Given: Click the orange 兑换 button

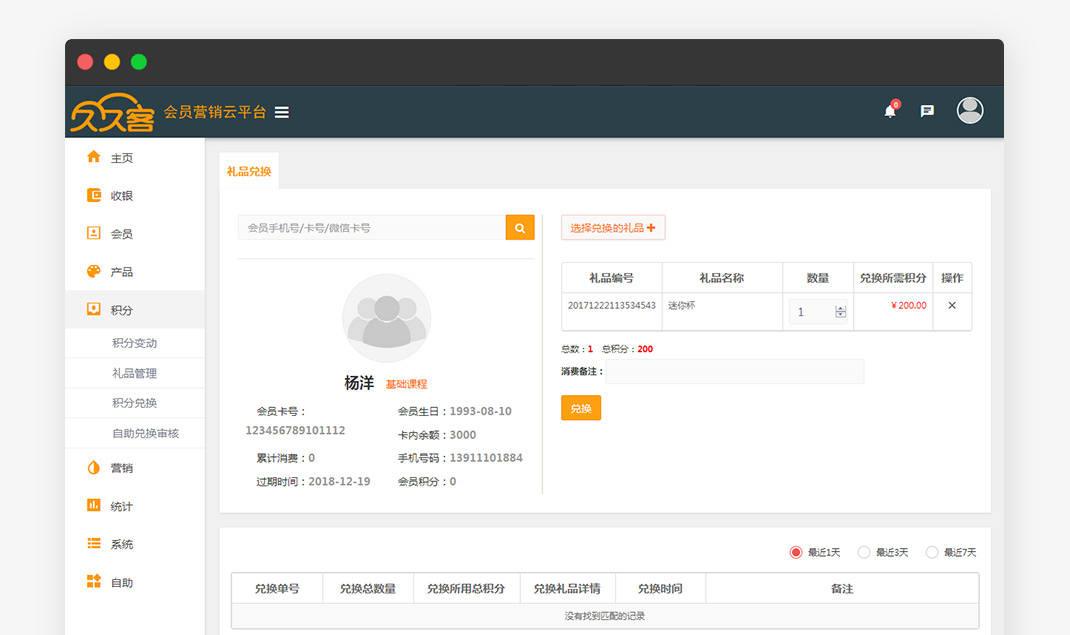Looking at the screenshot, I should [581, 408].
